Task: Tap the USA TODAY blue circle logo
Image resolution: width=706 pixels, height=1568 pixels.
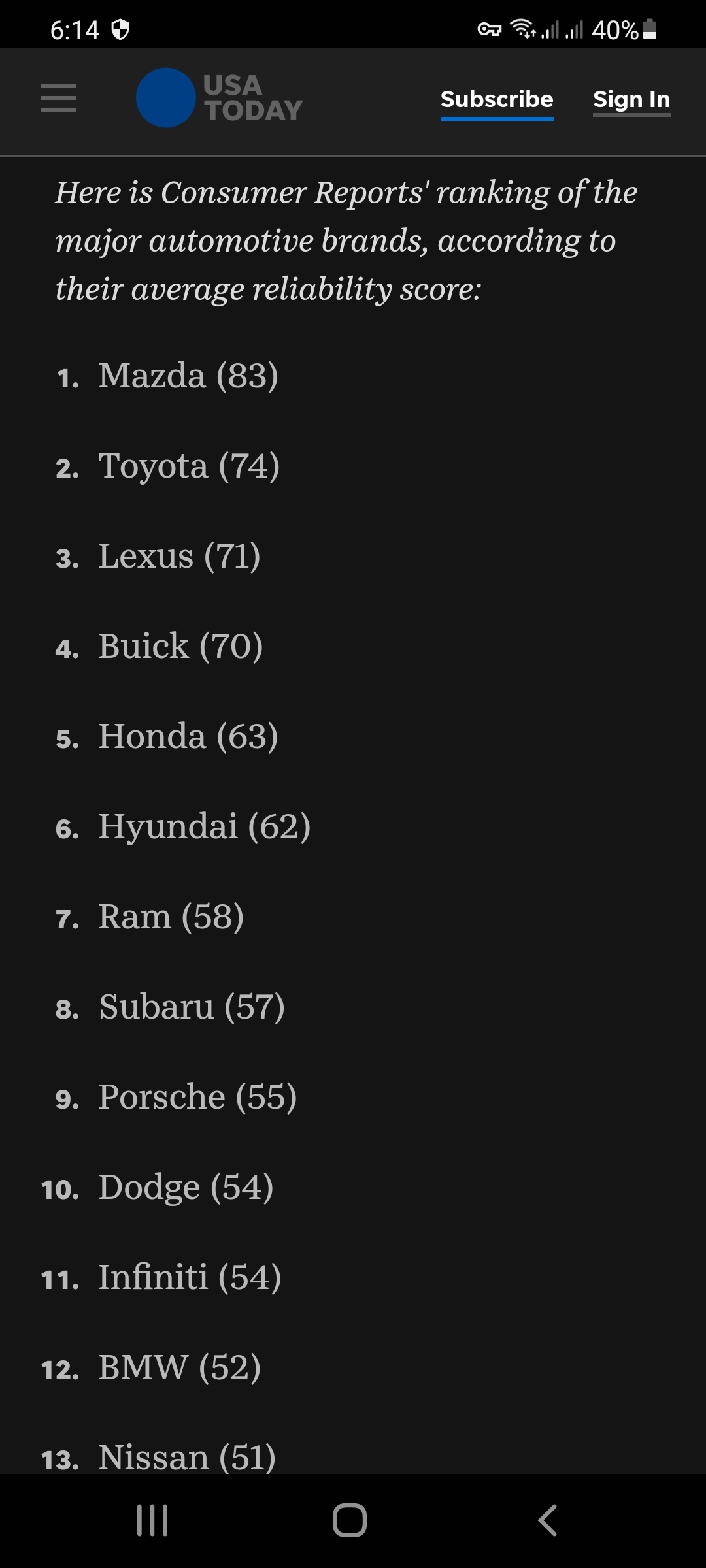Action: click(166, 98)
